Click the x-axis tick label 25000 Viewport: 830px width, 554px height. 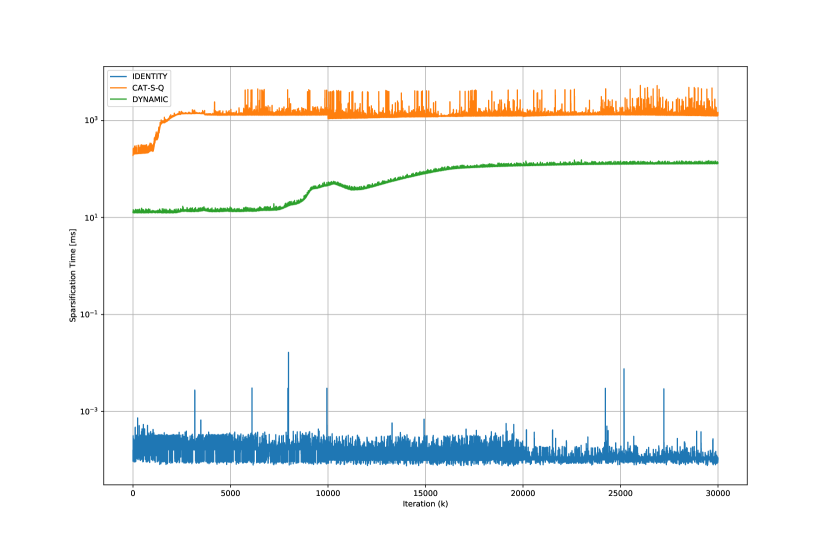pyautogui.click(x=620, y=493)
